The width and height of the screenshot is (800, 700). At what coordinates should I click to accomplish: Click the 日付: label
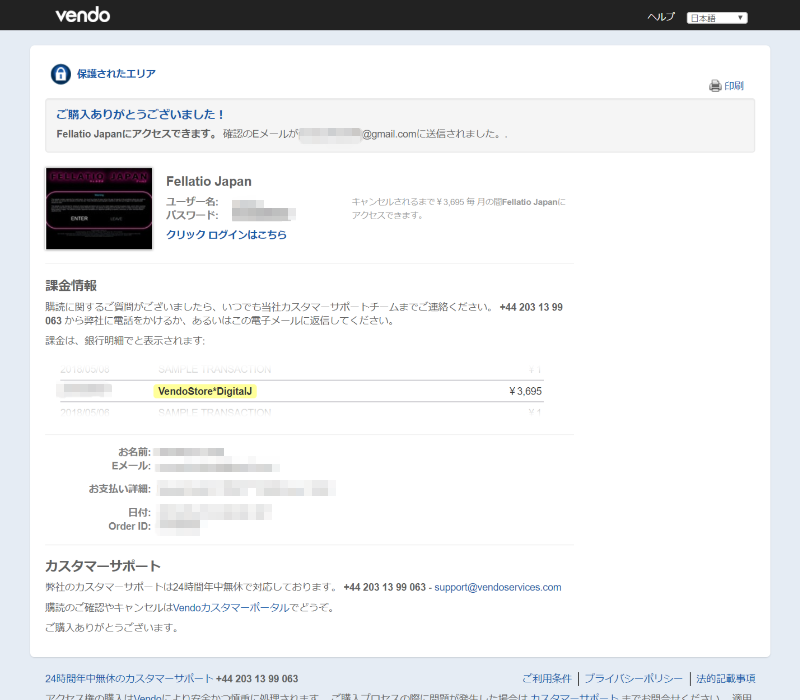(x=139, y=512)
